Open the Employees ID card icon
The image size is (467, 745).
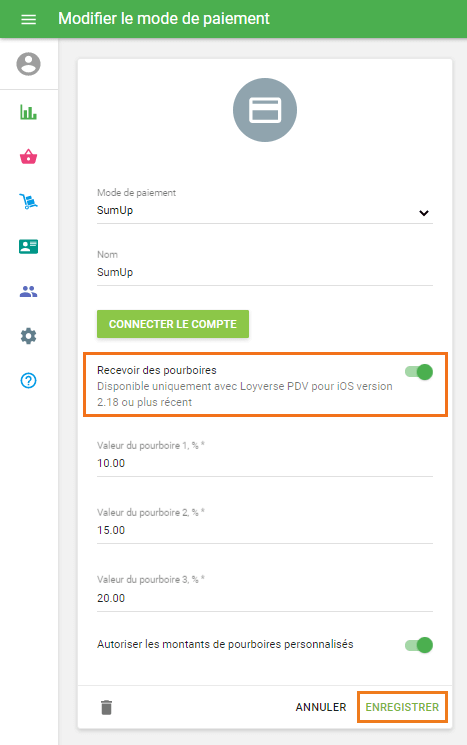[x=29, y=247]
